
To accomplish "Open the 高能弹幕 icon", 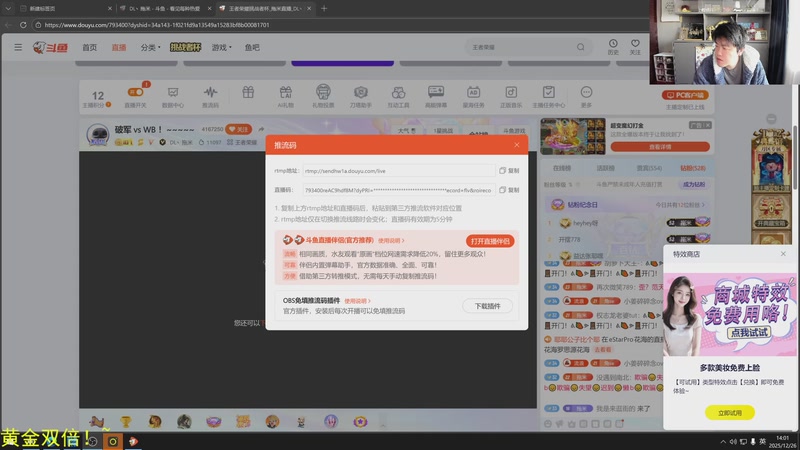I will pyautogui.click(x=436, y=97).
